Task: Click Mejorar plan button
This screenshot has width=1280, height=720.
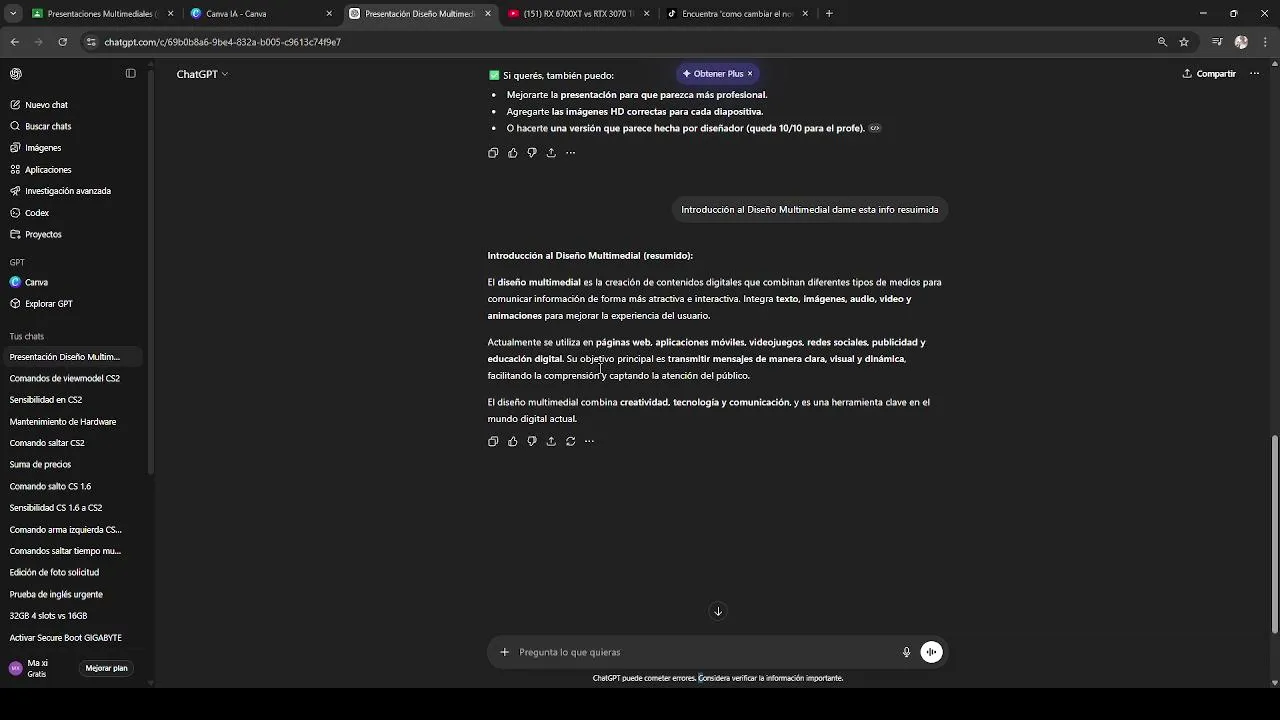Action: click(106, 668)
